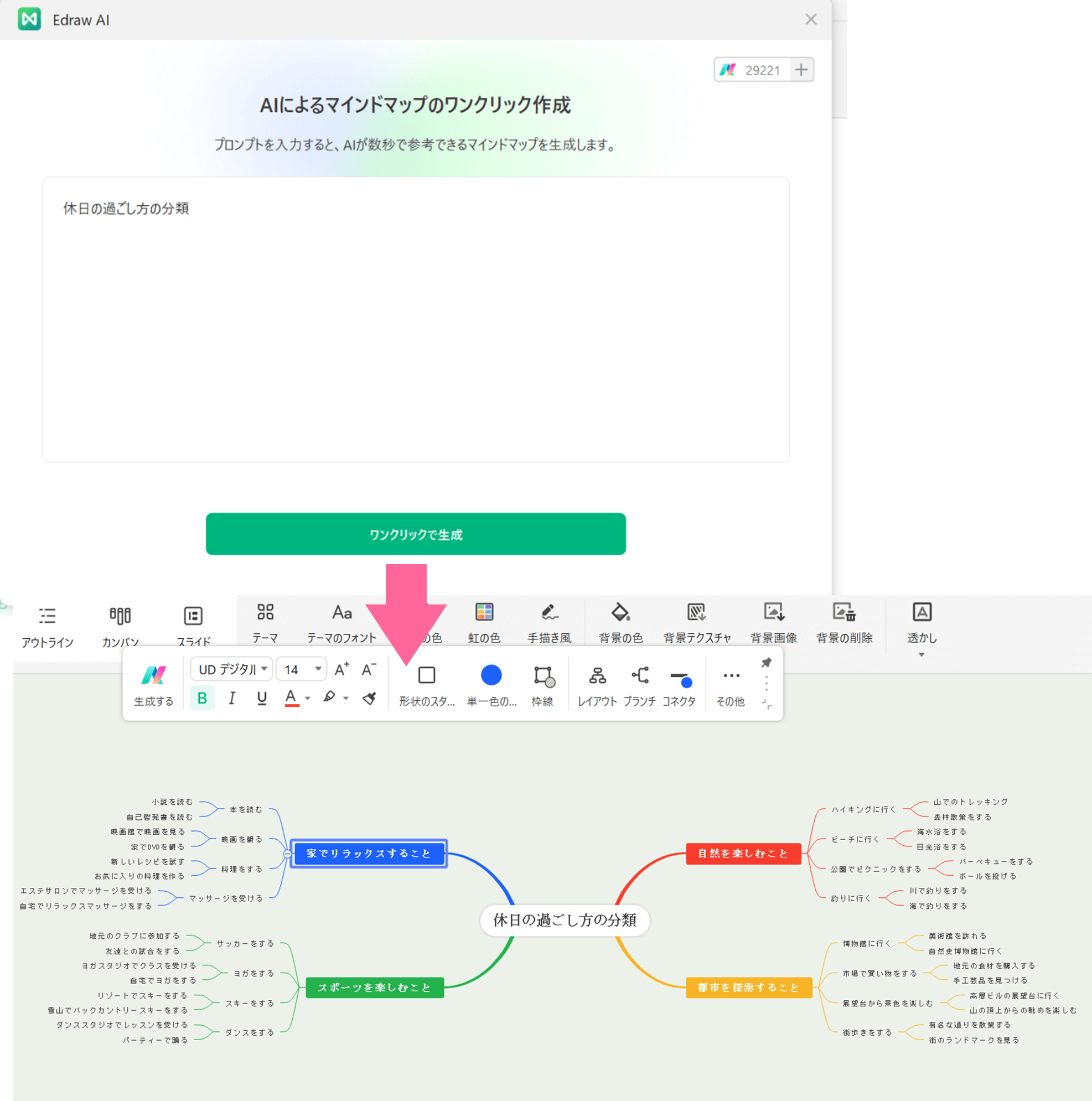Viewport: 1092px width, 1101px height.
Task: Pin the floating toolbar
Action: (766, 663)
